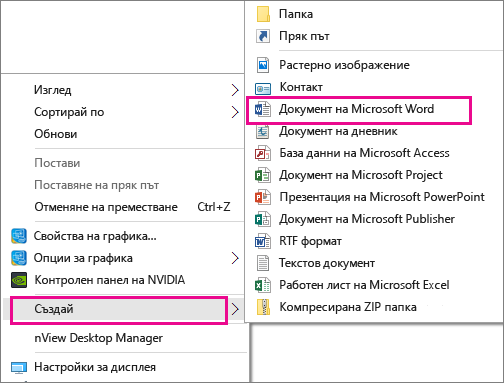Click the NVIDIA control panel icon
Viewport: 504px width, 383px height.
pos(19,280)
